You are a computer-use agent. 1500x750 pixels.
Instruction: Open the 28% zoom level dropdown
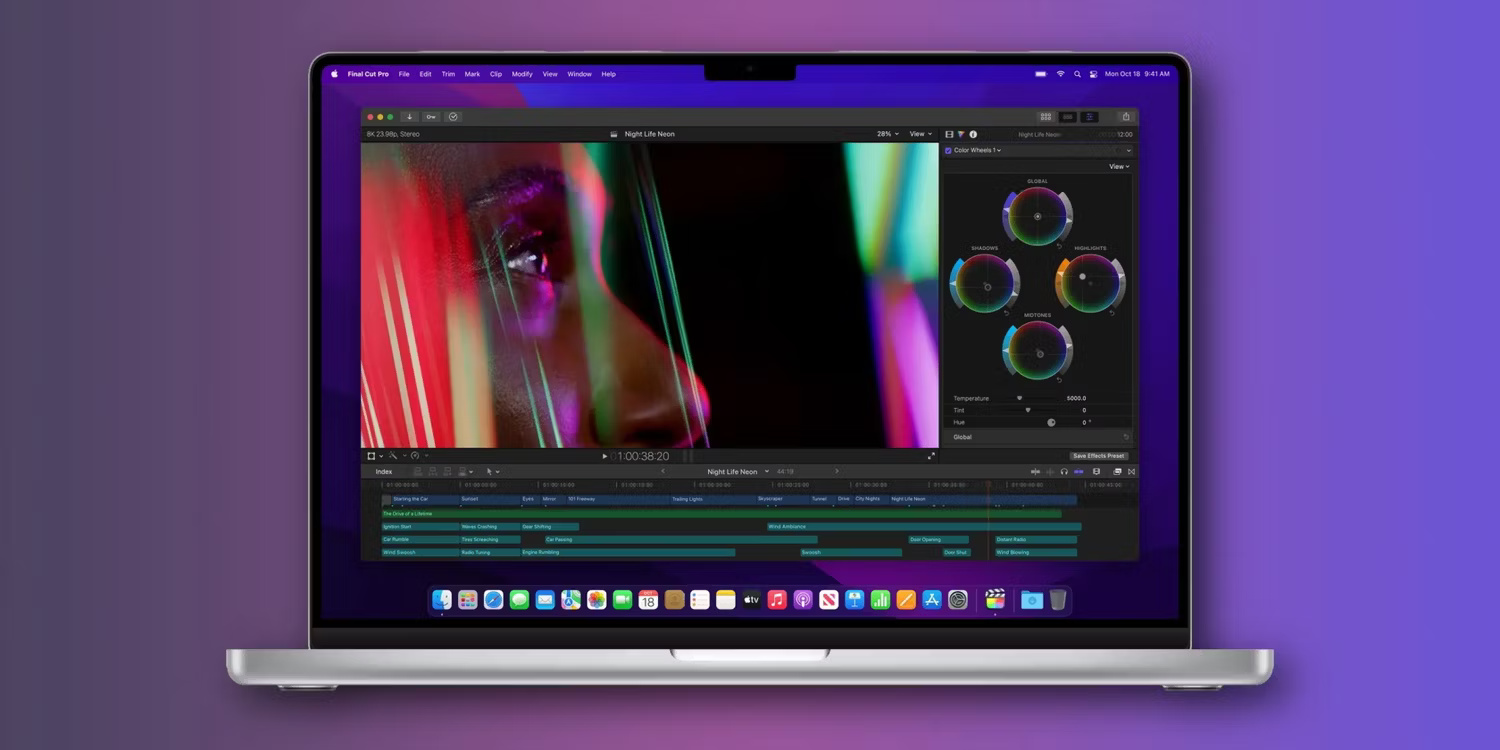coord(888,134)
